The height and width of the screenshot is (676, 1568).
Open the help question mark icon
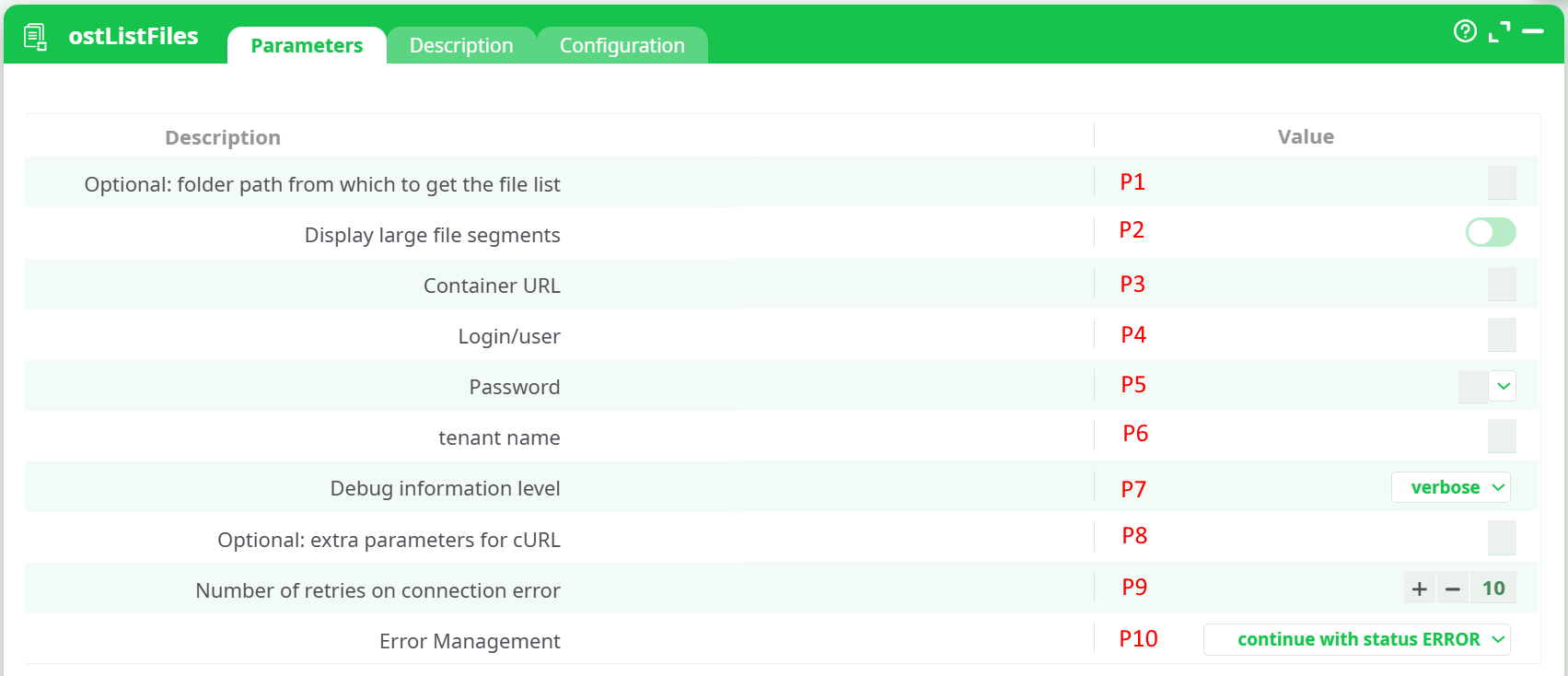[x=1465, y=31]
